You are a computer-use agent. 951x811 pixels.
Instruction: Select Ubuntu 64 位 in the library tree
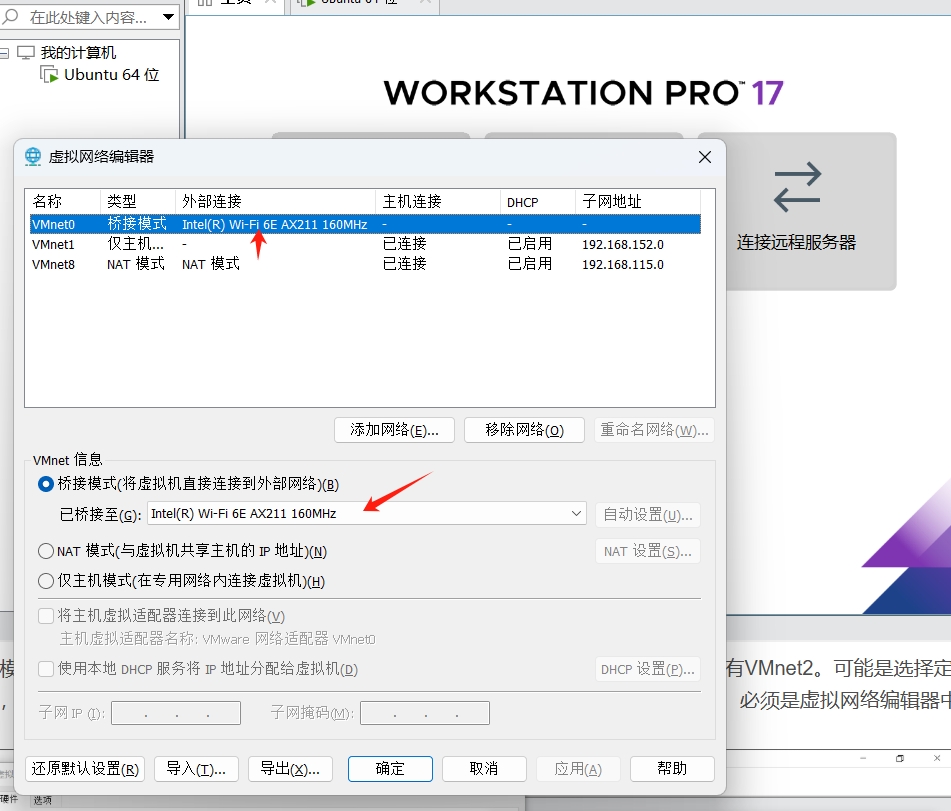click(112, 75)
